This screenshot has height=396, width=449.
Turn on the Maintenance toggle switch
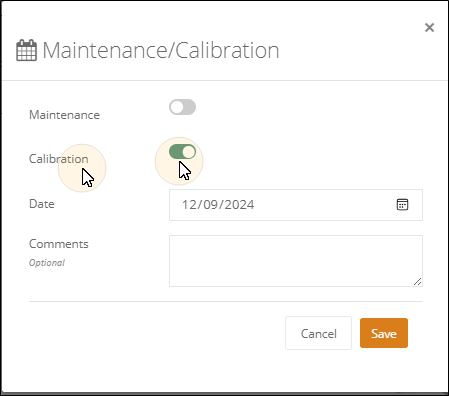[x=182, y=107]
